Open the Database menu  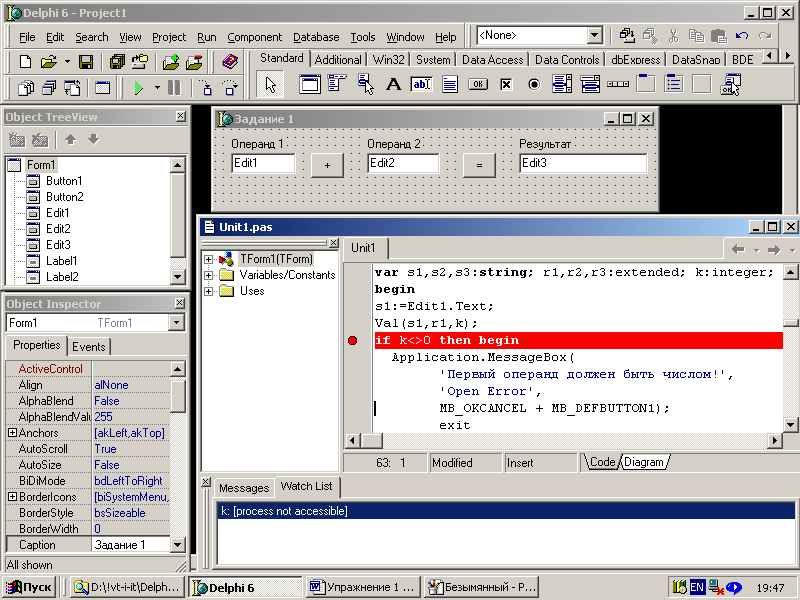316,37
